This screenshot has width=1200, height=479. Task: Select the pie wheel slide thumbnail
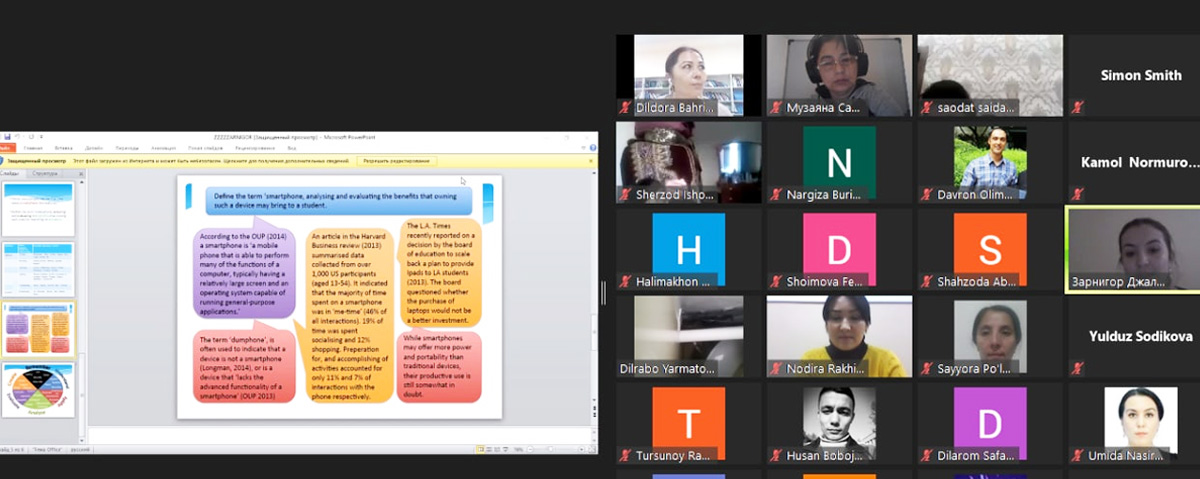[38, 390]
